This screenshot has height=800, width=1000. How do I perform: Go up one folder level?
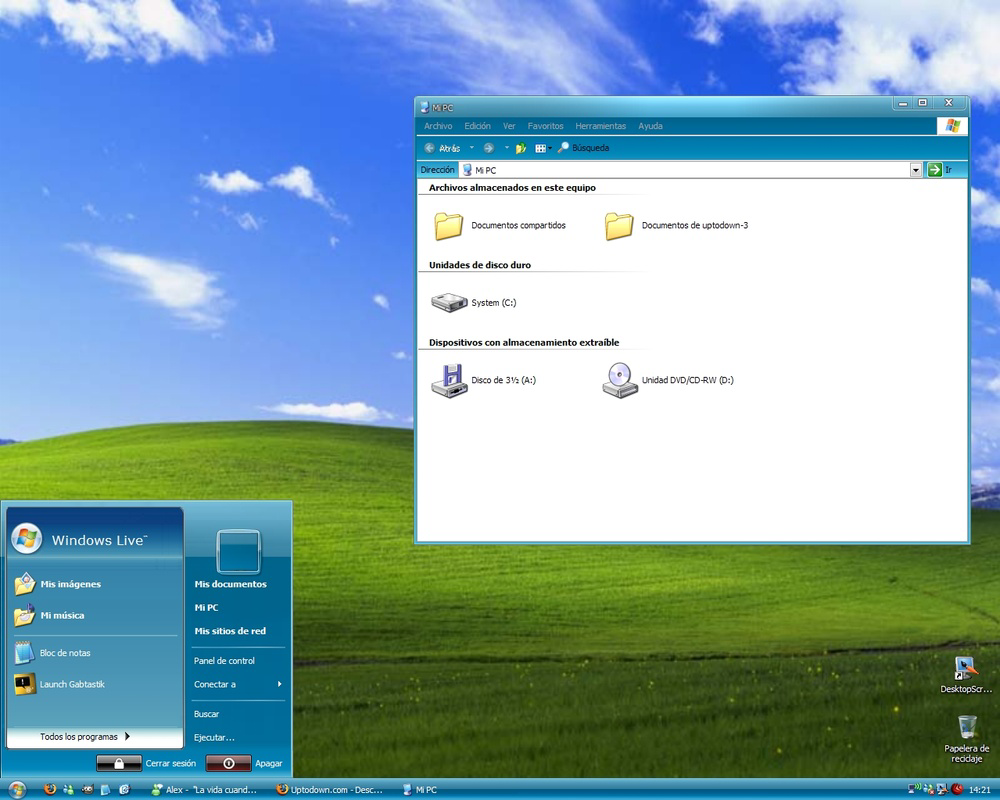coord(521,148)
